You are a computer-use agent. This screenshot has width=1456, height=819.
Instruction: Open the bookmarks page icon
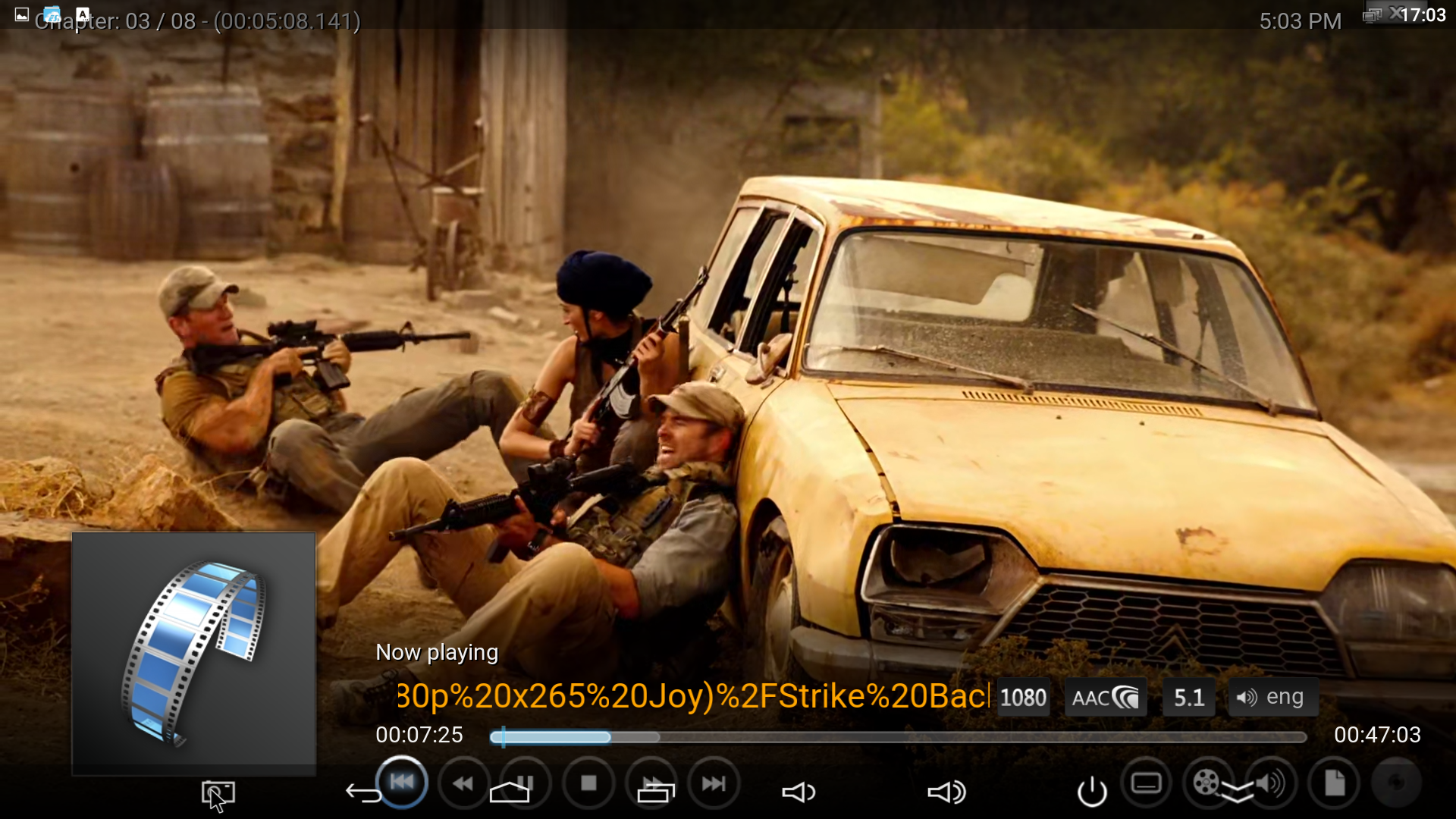[x=1334, y=783]
